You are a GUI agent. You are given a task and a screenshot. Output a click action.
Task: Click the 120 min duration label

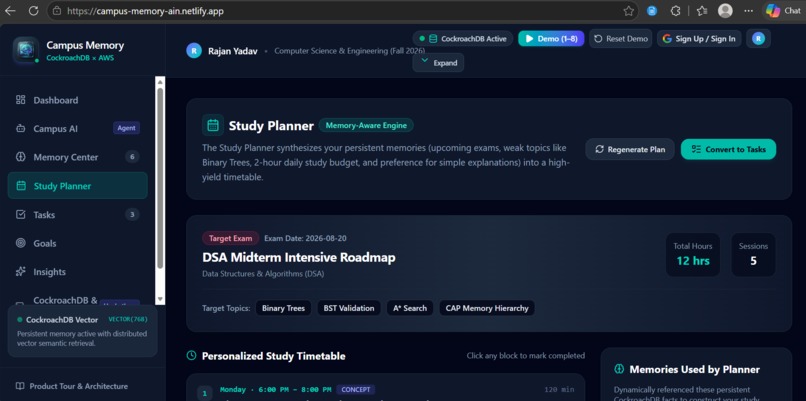(559, 390)
